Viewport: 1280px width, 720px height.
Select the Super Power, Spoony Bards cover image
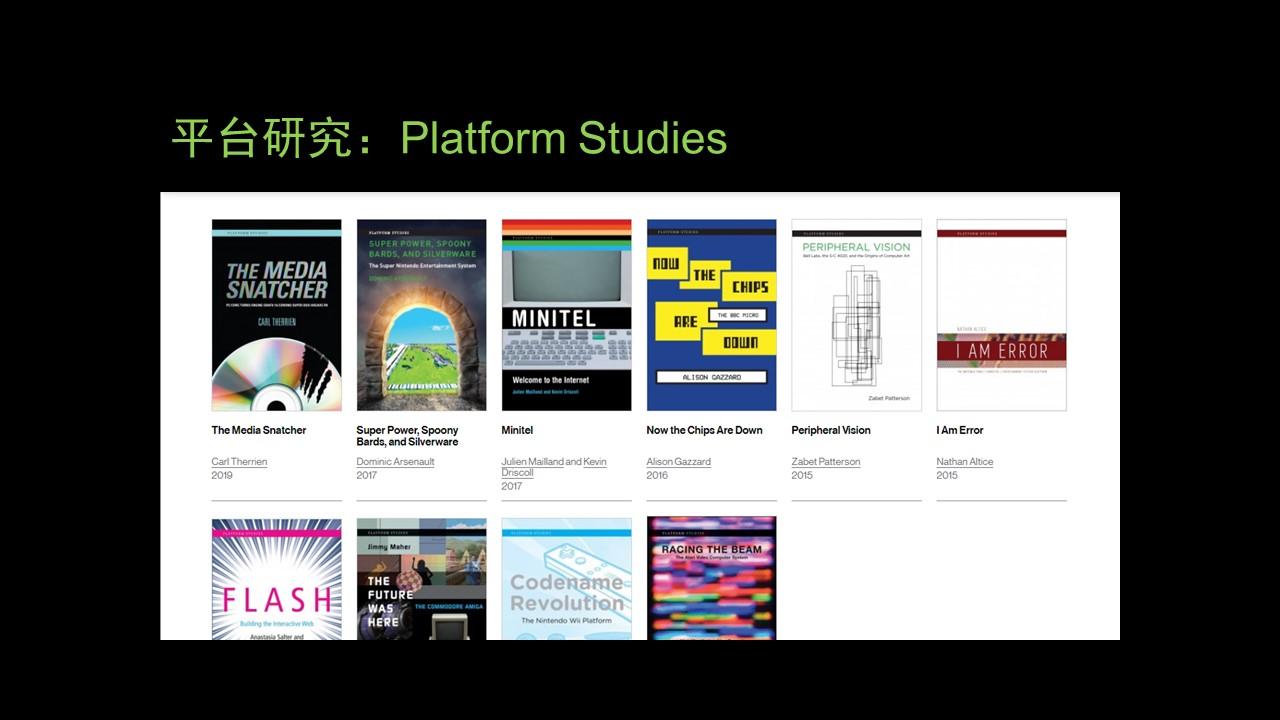[421, 315]
